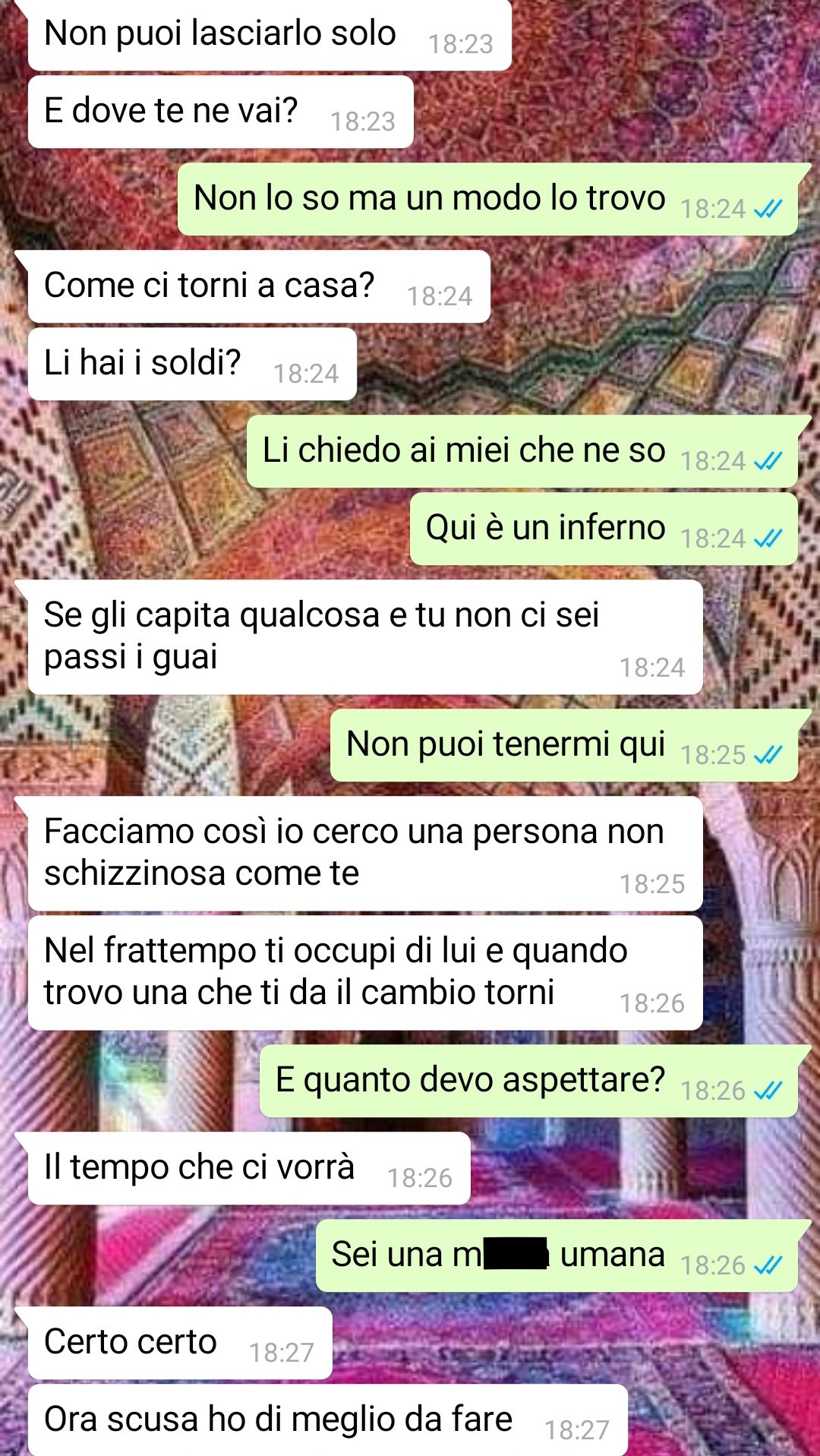Tap the read ticks on 'E quanto devo aspettare?'
Viewport: 820px width, 1456px height.
[768, 1091]
